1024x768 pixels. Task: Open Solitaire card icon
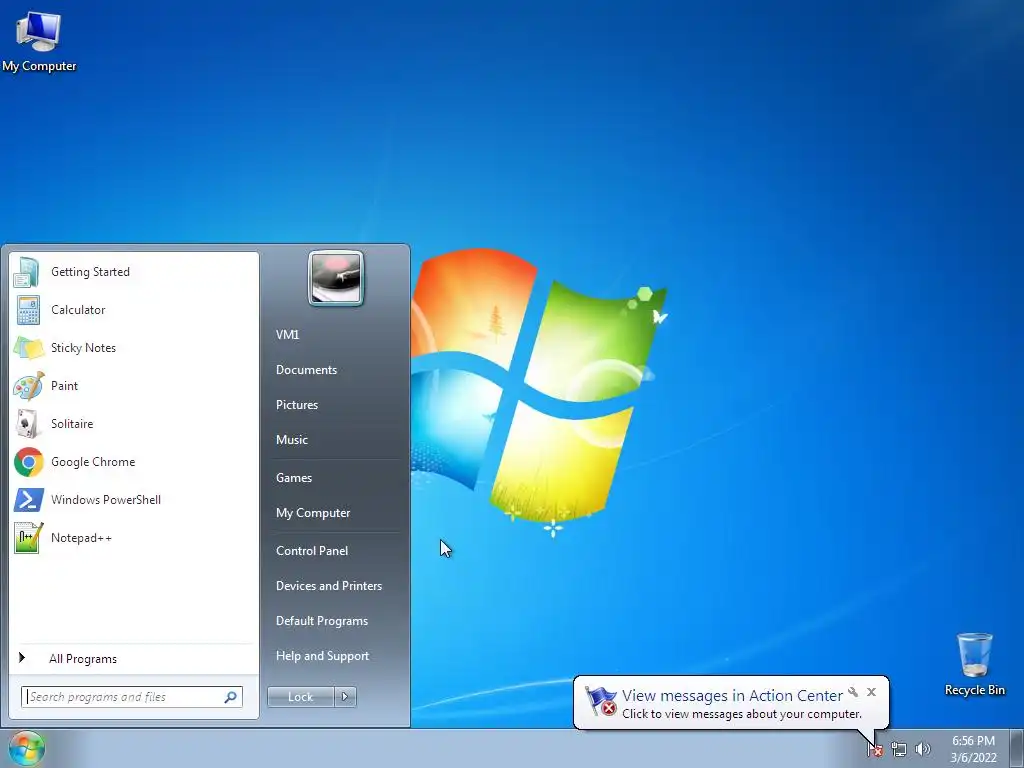tap(27, 423)
